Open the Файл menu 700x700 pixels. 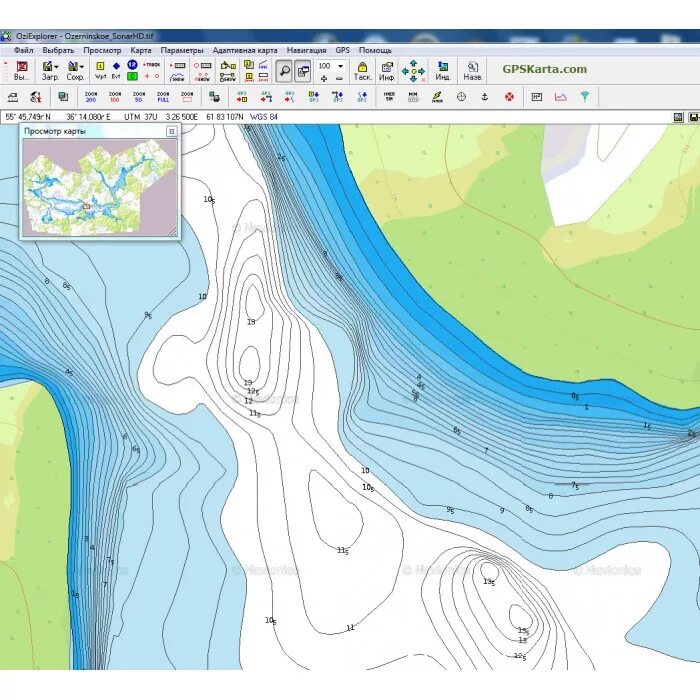pyautogui.click(x=23, y=50)
